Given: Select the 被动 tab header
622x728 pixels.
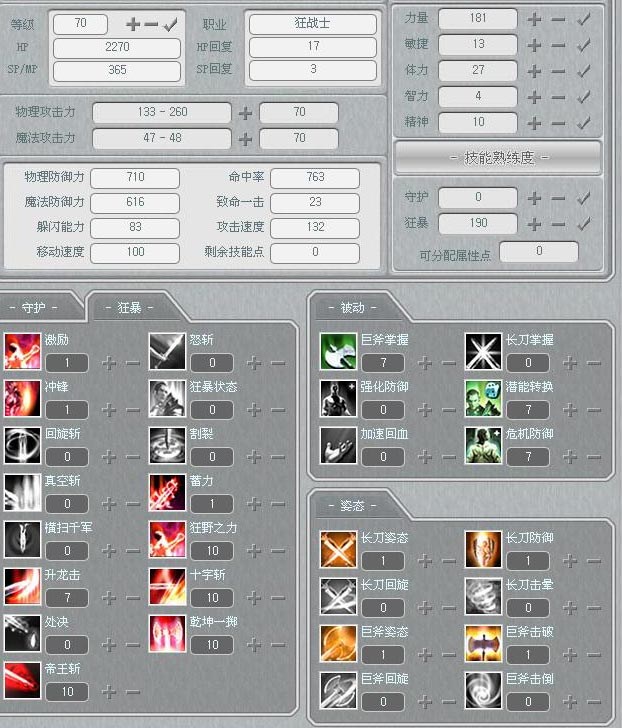Looking at the screenshot, I should click(x=353, y=307).
